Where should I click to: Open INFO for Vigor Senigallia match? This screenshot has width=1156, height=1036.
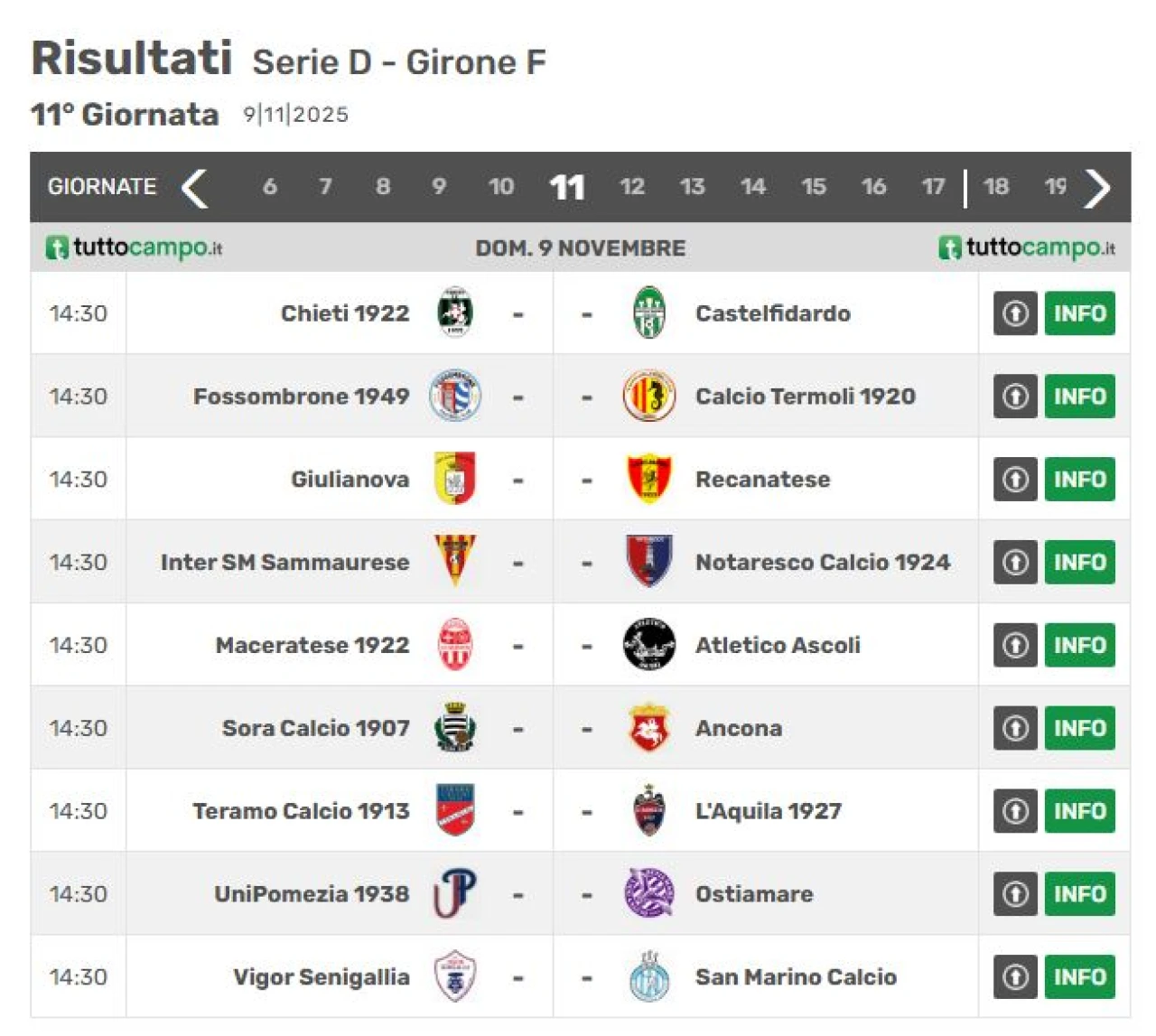tap(1079, 976)
